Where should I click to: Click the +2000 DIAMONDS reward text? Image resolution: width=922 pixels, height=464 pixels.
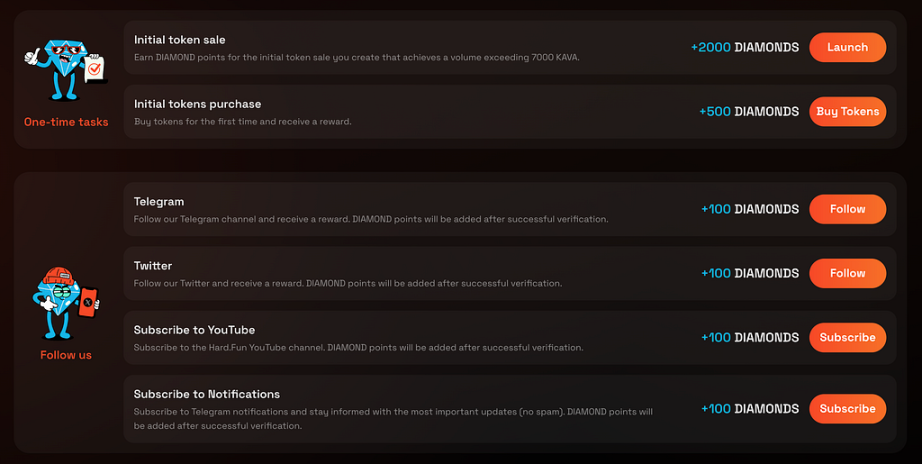[x=745, y=47]
